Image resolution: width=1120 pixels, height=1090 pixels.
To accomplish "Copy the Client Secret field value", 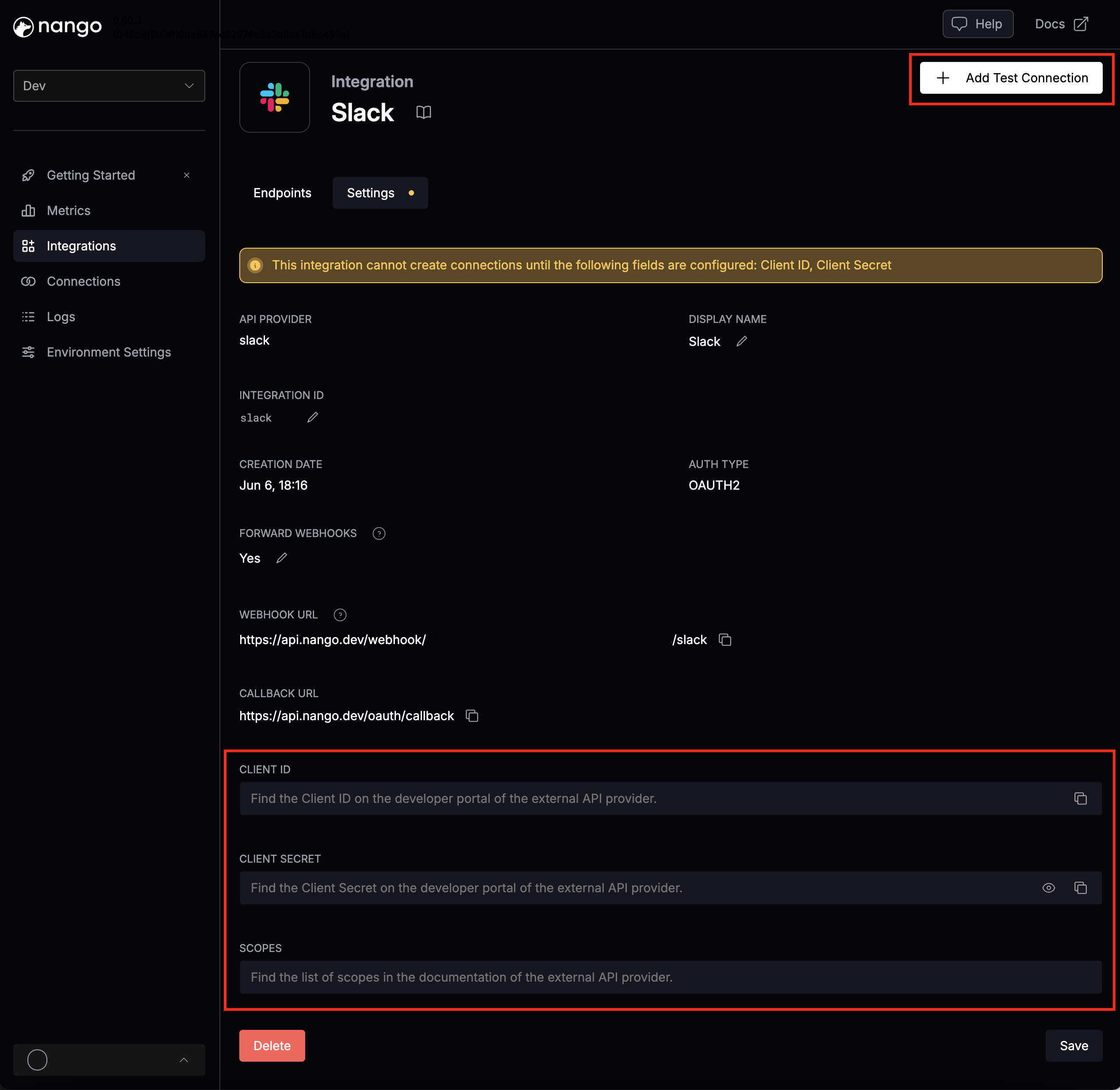I will point(1080,888).
